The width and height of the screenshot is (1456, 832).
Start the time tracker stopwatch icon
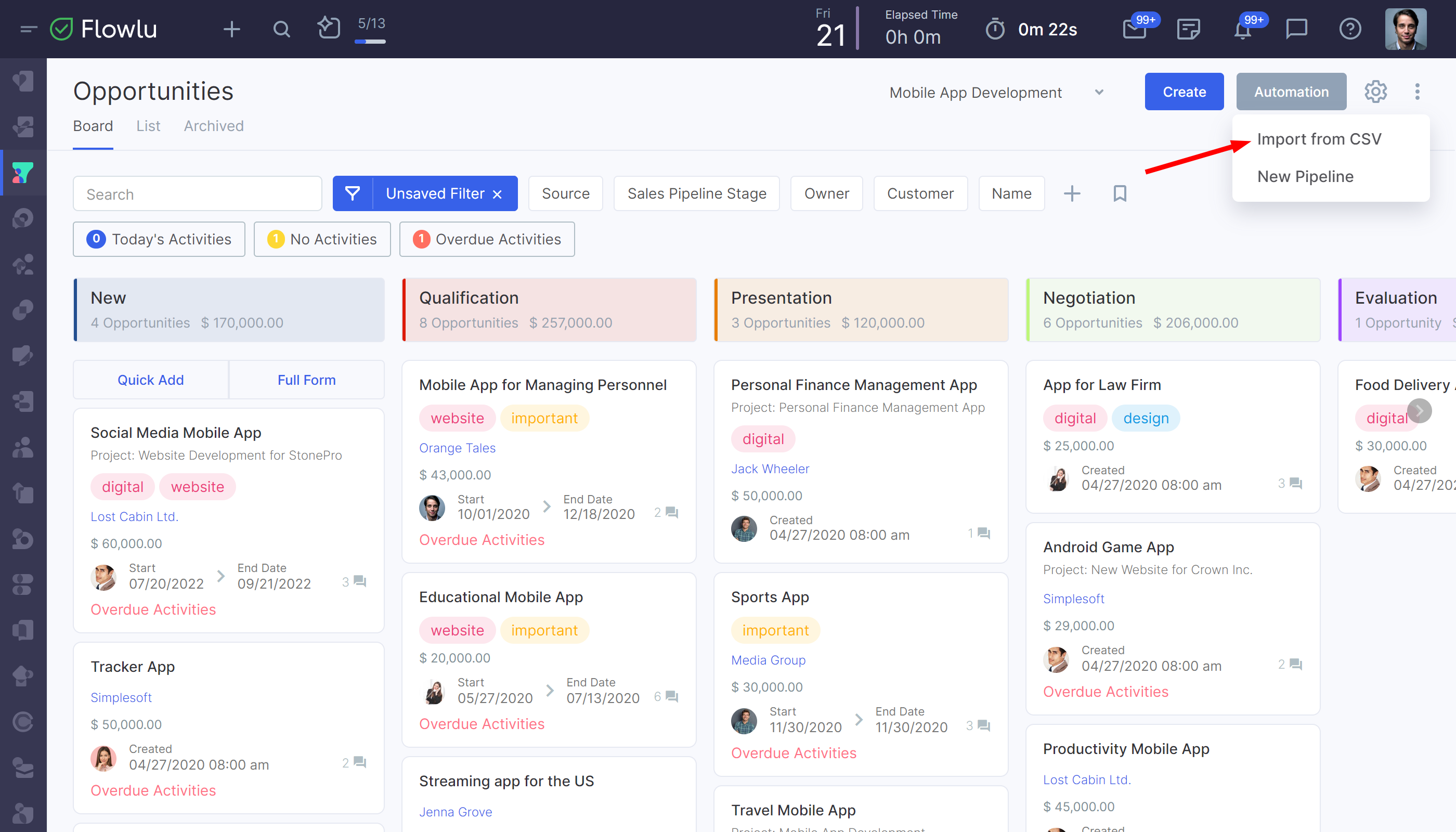(x=995, y=29)
